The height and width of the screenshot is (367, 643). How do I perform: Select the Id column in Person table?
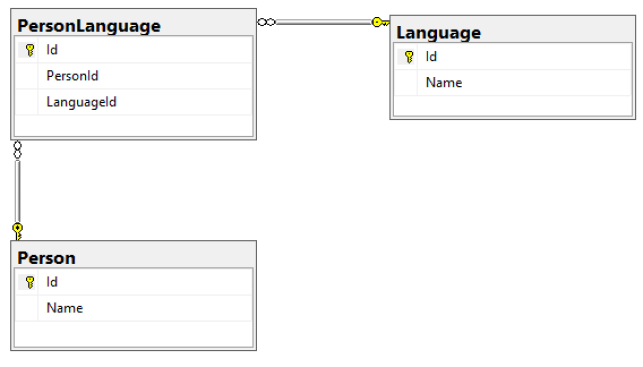(134, 282)
